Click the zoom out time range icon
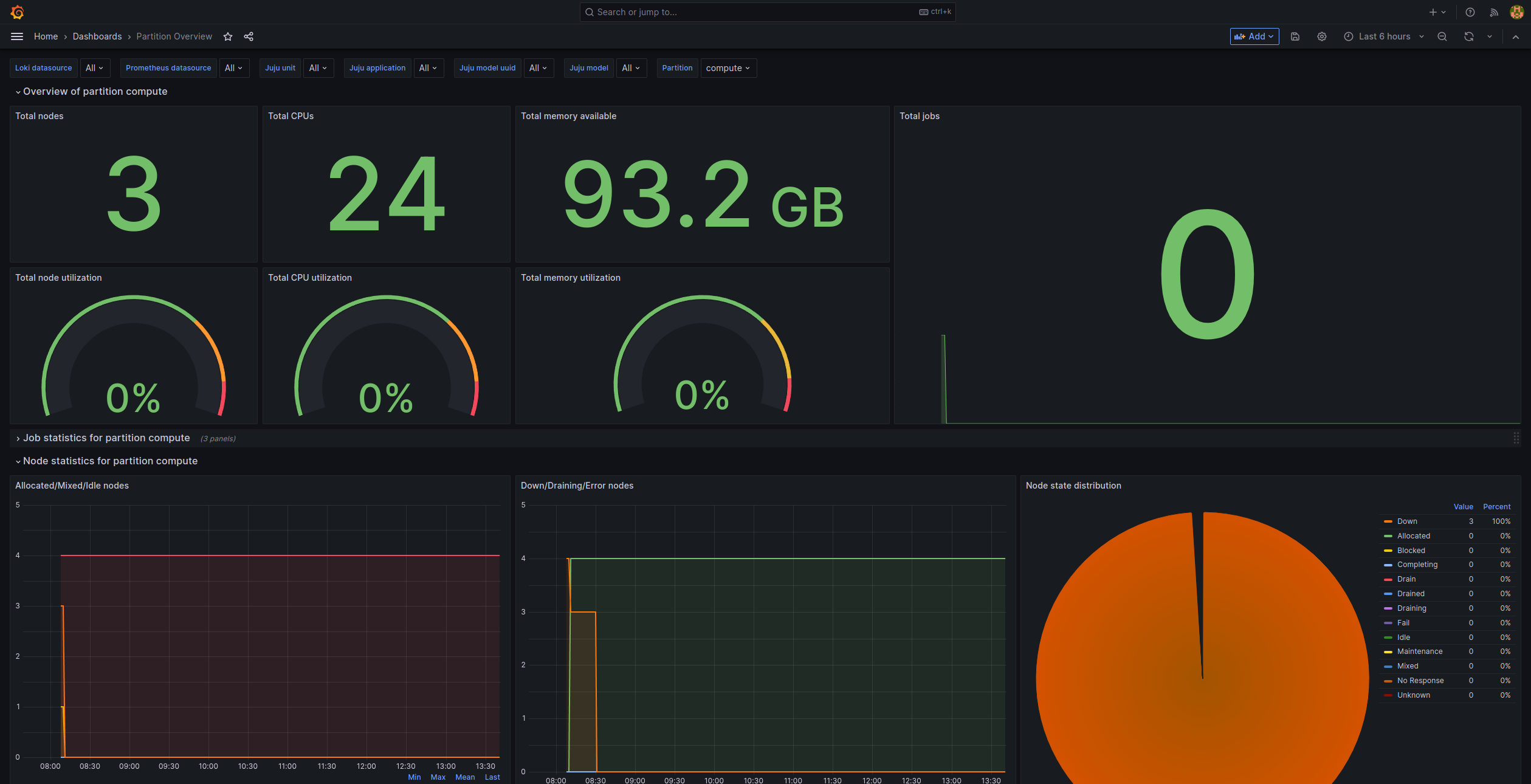 coord(1442,36)
